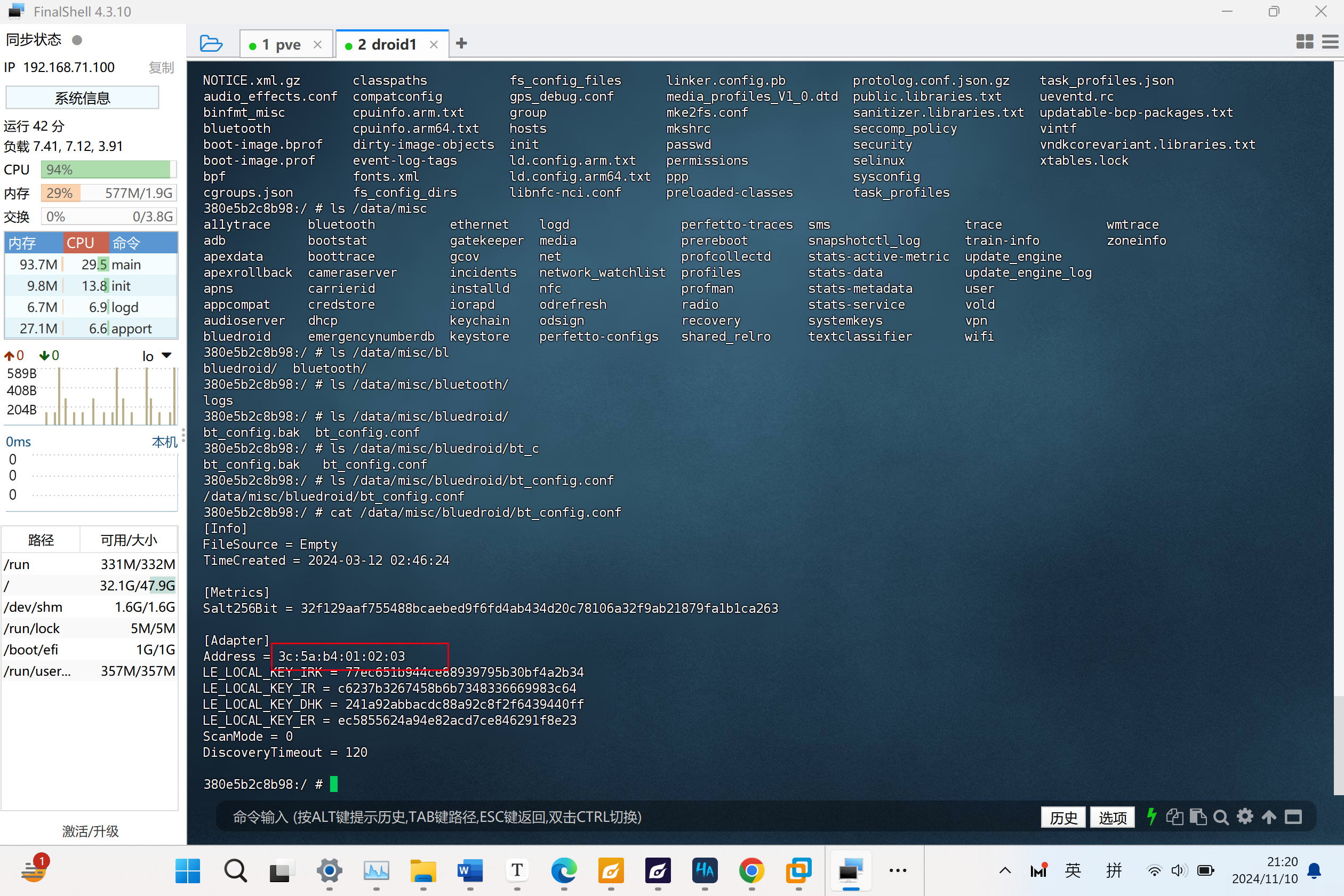Open Microsoft Edge from the taskbar
The height and width of the screenshot is (896, 1344).
pyautogui.click(x=563, y=870)
